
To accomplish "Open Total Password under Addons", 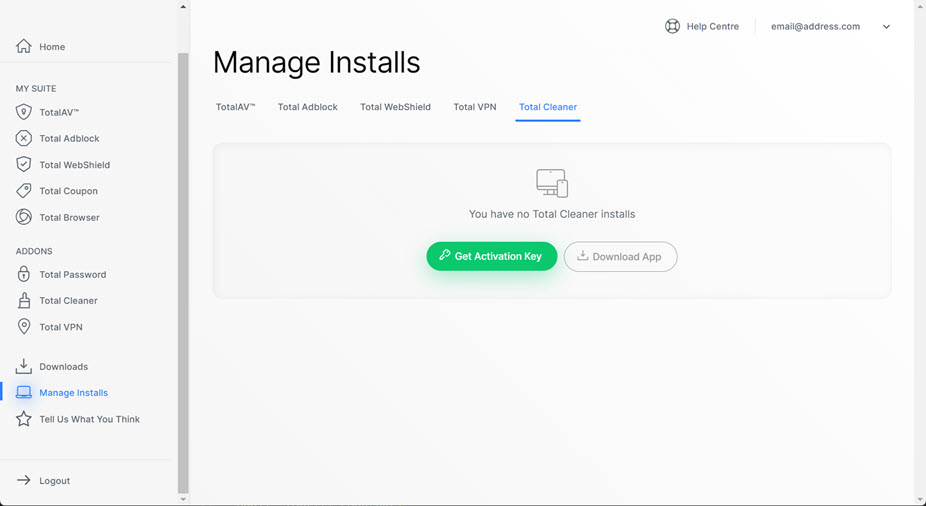I will click(x=73, y=275).
